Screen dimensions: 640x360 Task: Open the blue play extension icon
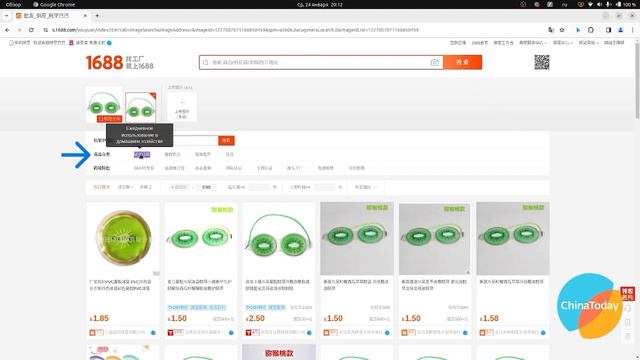pos(578,30)
